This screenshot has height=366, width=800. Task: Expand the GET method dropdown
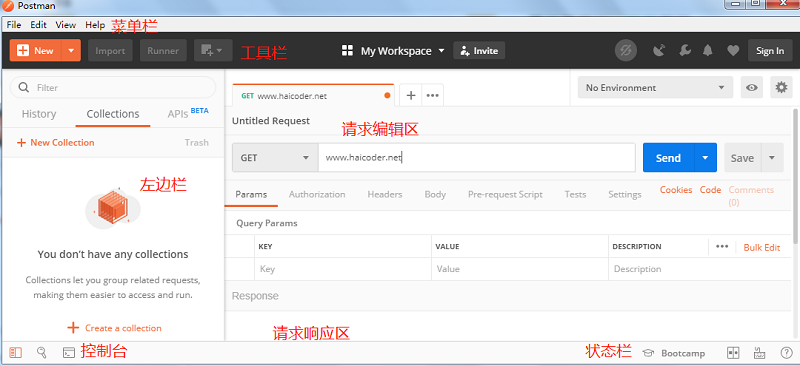(275, 158)
